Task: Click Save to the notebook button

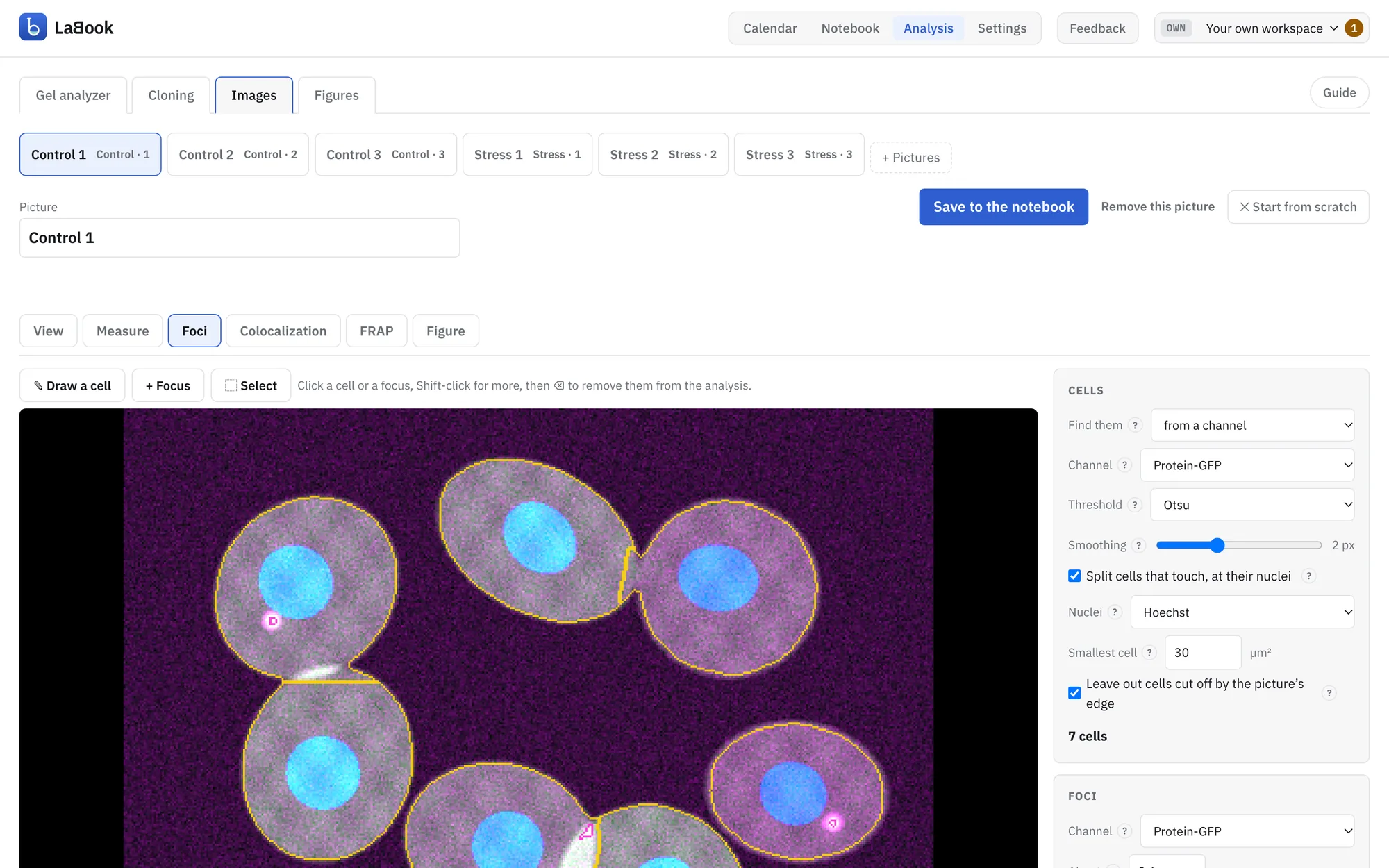Action: click(x=1003, y=207)
